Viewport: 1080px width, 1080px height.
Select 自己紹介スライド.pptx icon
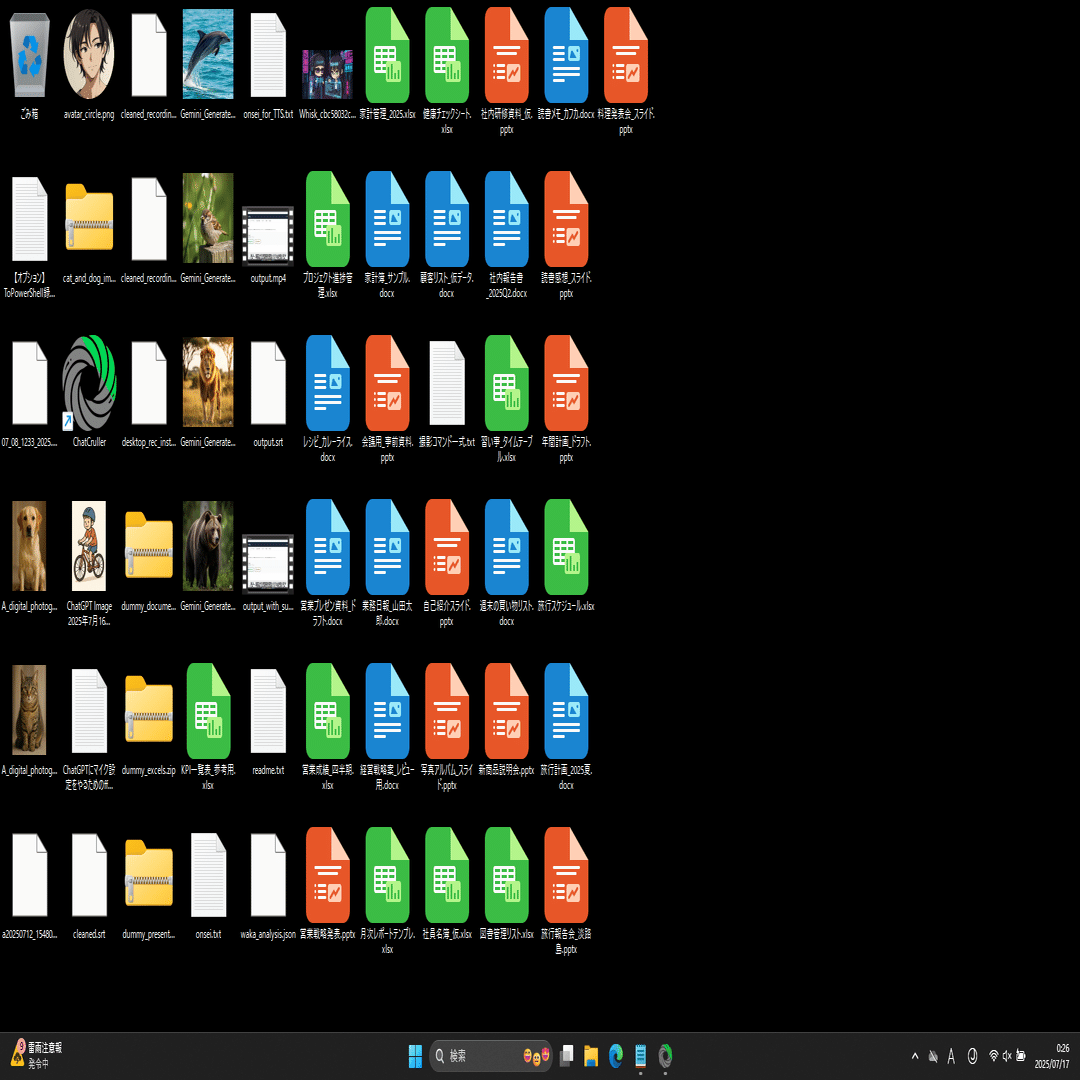447,547
